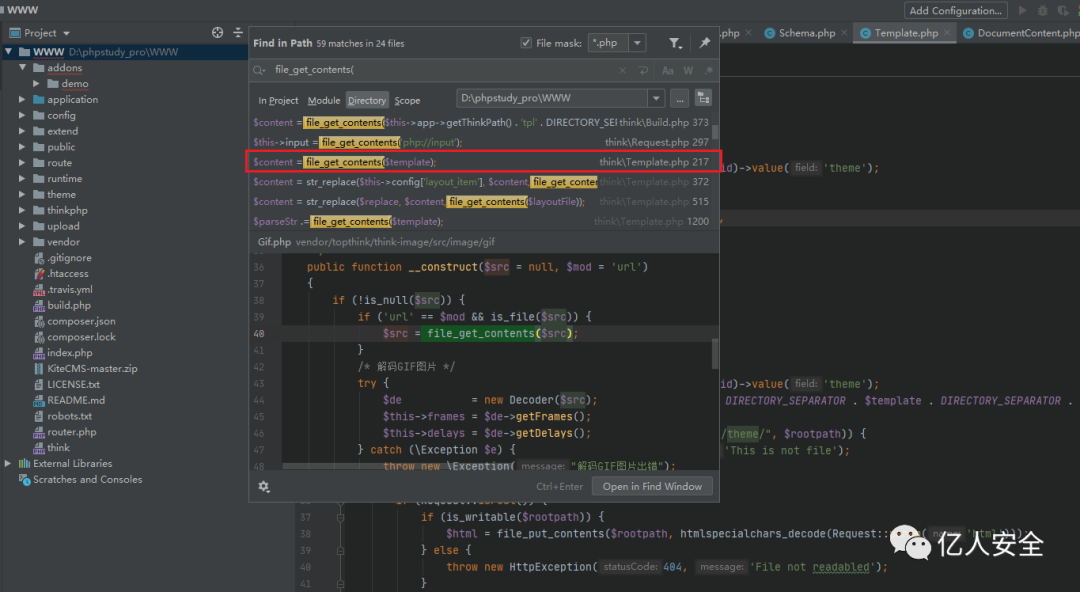This screenshot has height=592, width=1080.
Task: Click the locate current file icon in Project panel
Action: pyautogui.click(x=218, y=33)
